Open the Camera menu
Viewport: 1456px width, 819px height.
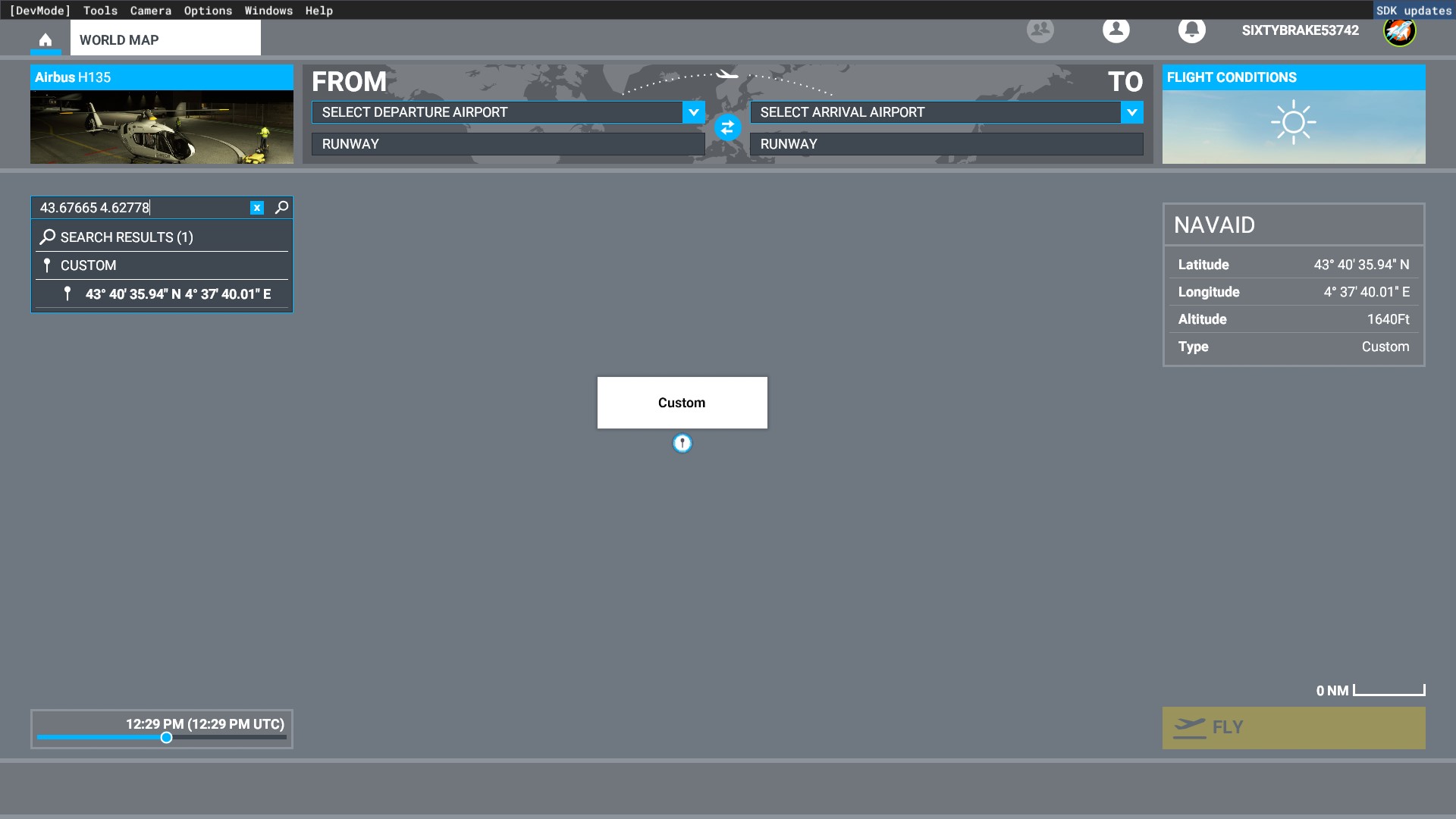(150, 11)
